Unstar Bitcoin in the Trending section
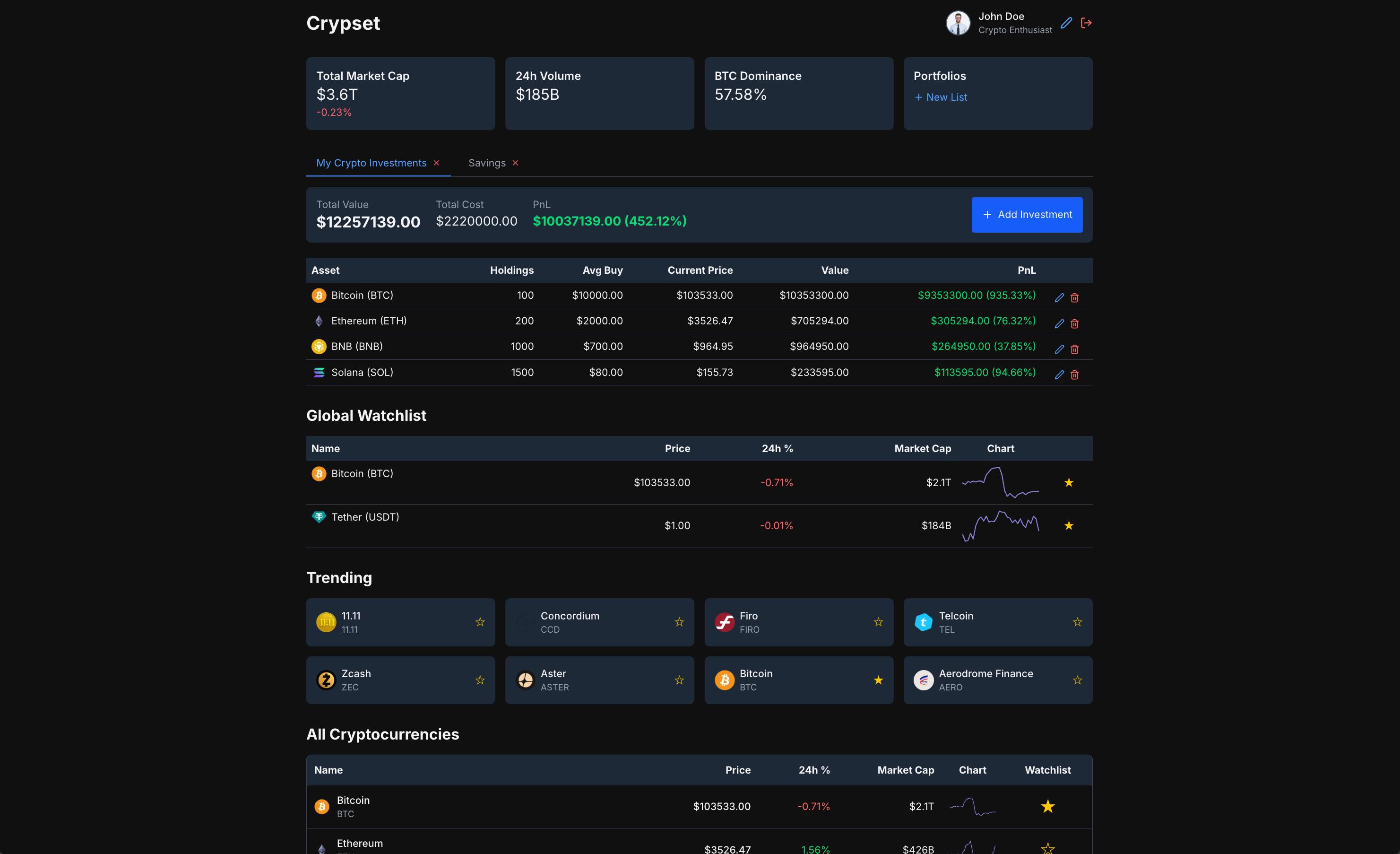 point(878,680)
